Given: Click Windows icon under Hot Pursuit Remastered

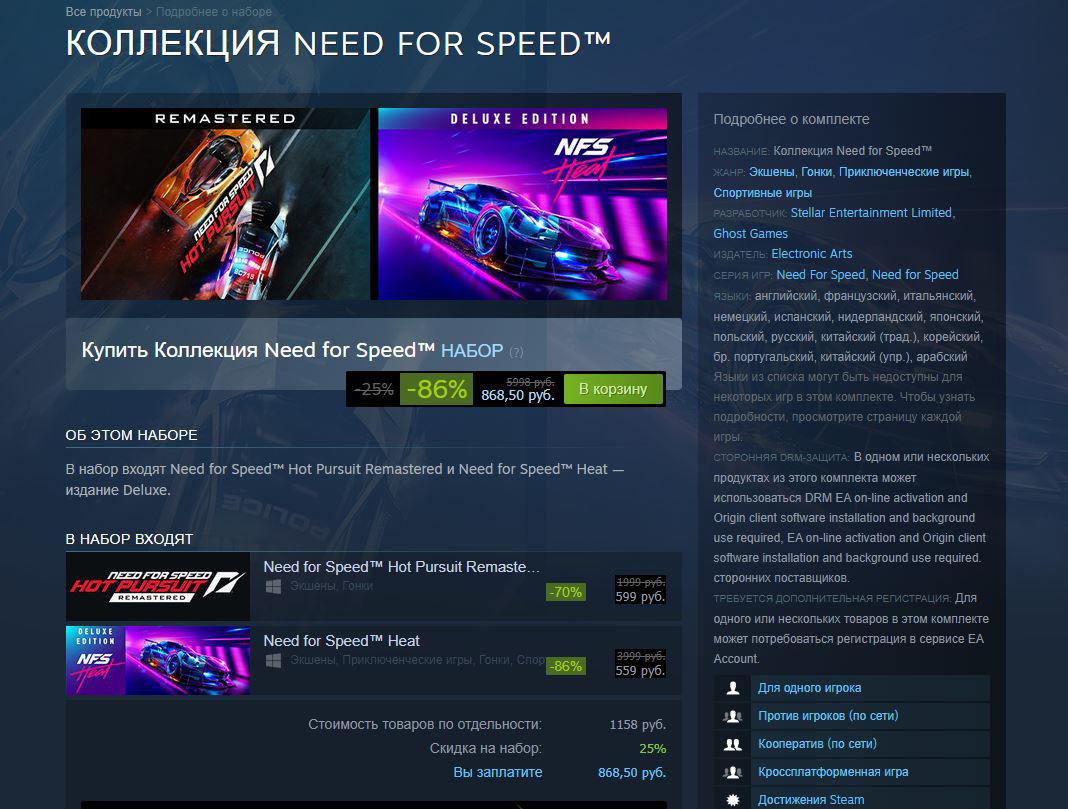Looking at the screenshot, I should click(x=273, y=586).
